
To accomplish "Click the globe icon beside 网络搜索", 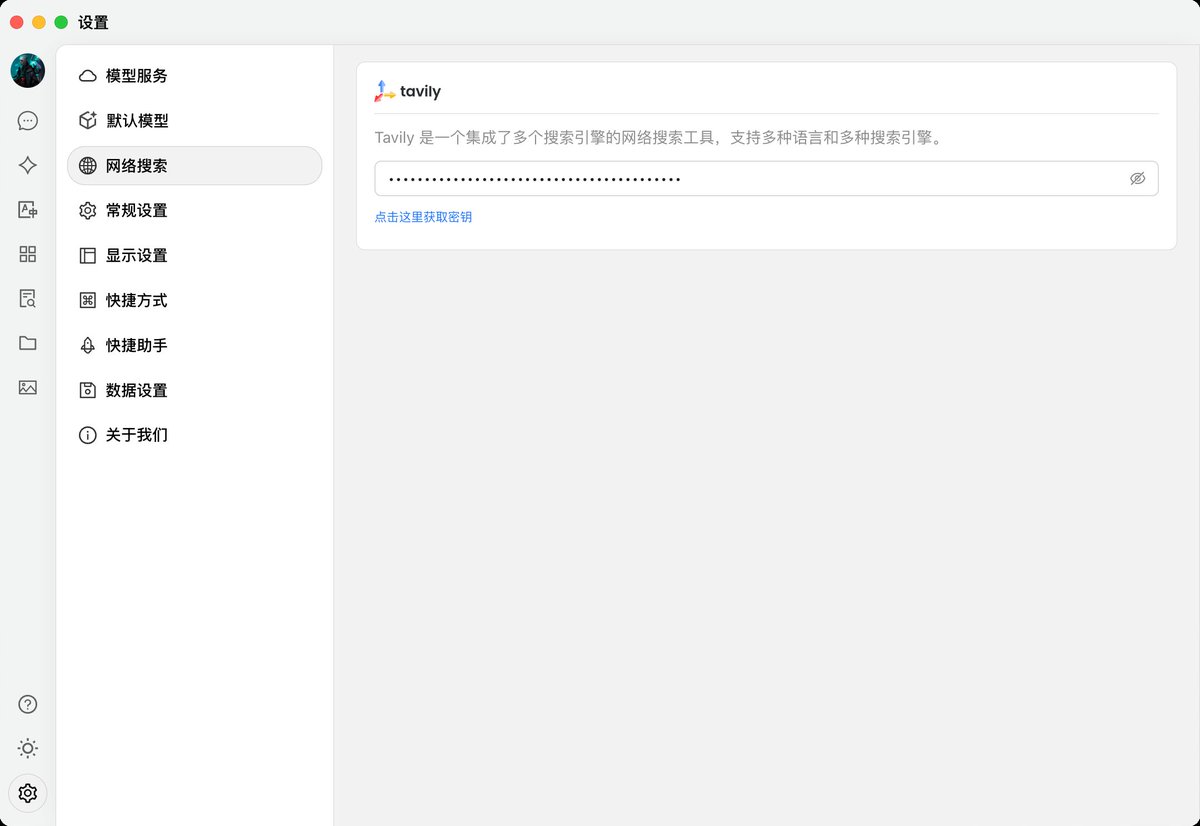I will coord(88,166).
